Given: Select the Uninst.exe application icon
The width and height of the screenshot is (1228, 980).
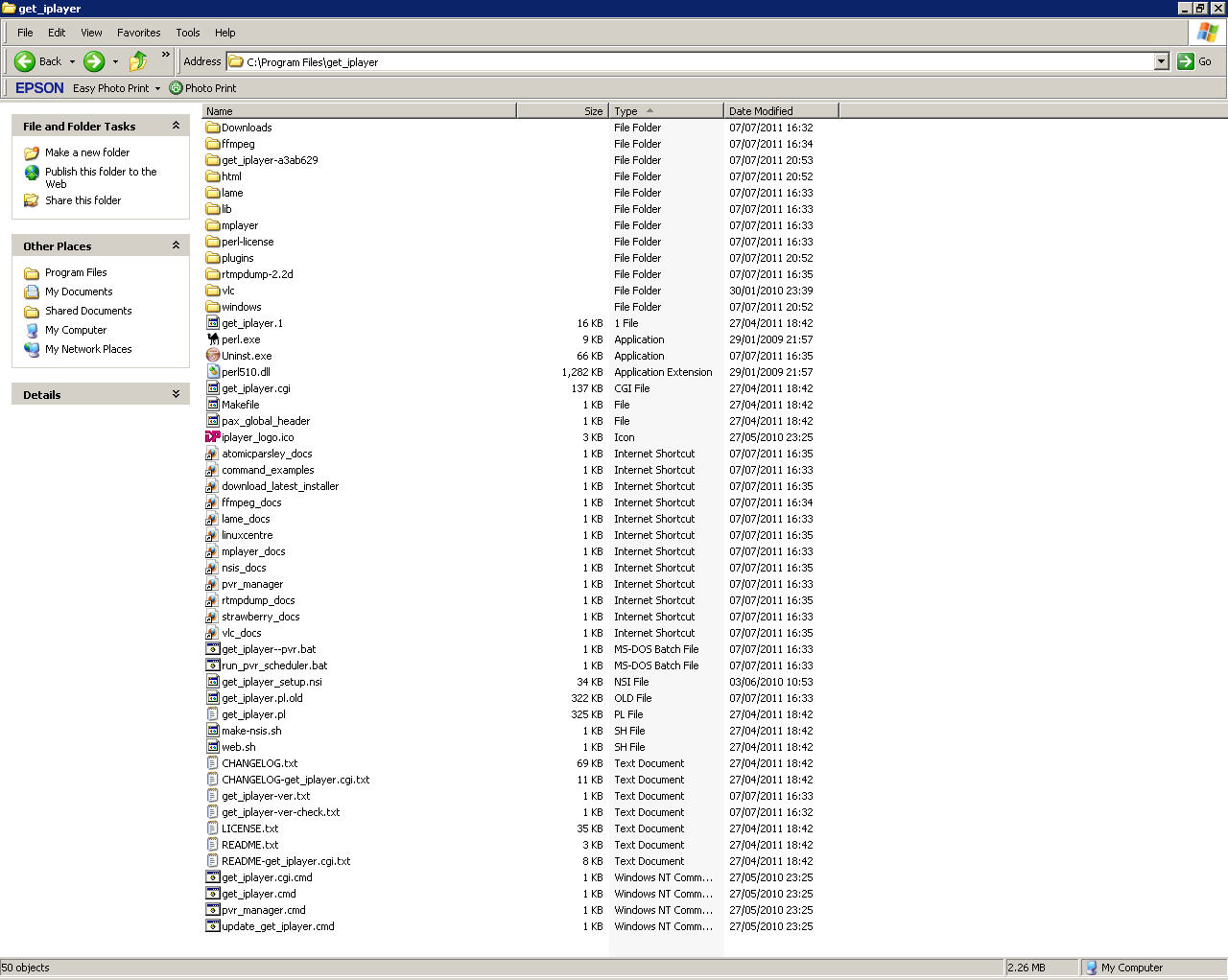Looking at the screenshot, I should pos(213,356).
